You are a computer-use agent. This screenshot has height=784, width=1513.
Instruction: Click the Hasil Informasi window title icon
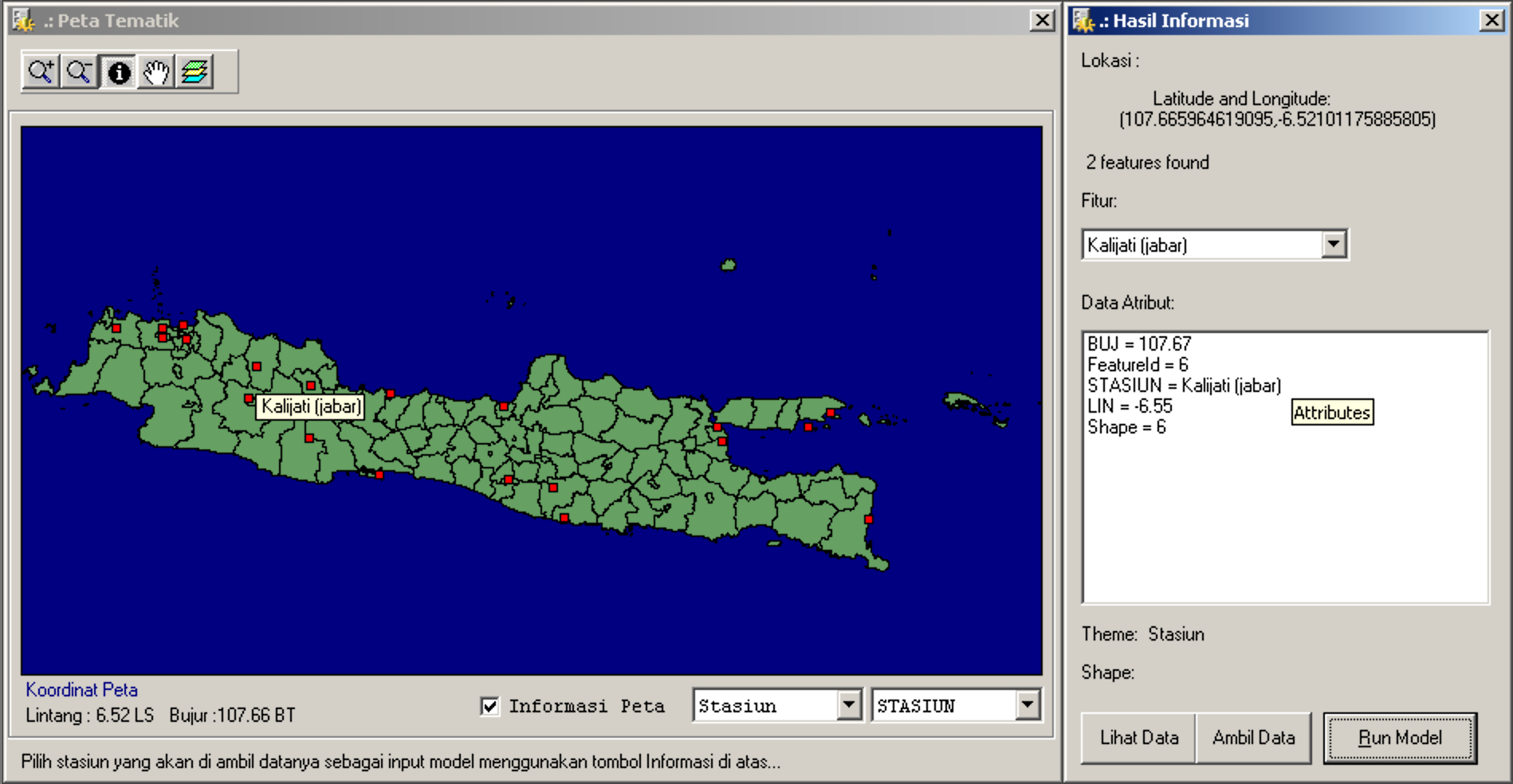point(1084,21)
